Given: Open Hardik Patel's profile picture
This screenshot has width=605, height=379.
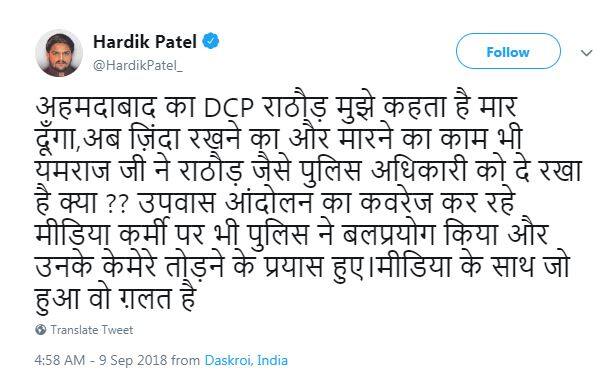Looking at the screenshot, I should coord(59,53).
